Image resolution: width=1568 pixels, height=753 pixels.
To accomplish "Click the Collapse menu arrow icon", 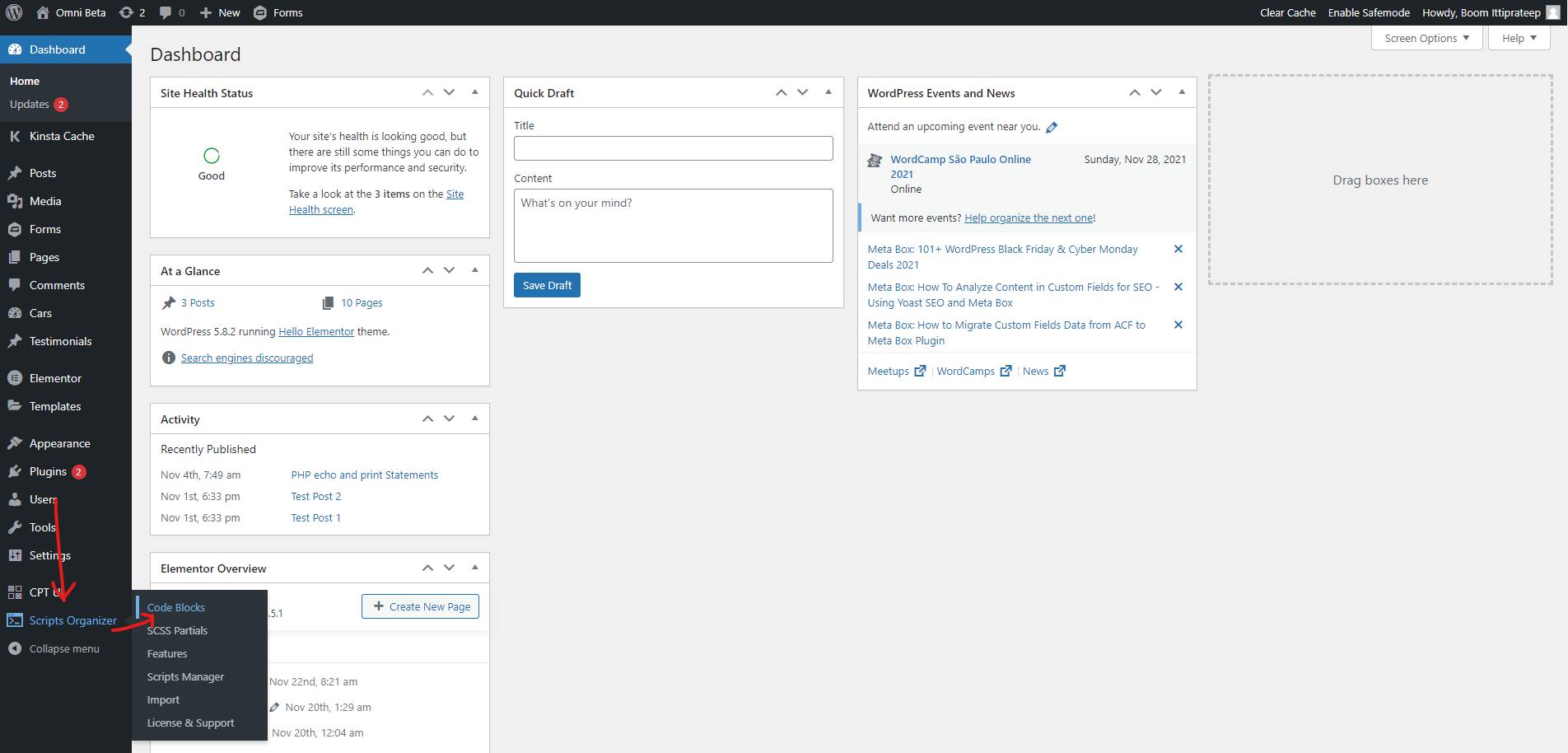I will (x=15, y=648).
